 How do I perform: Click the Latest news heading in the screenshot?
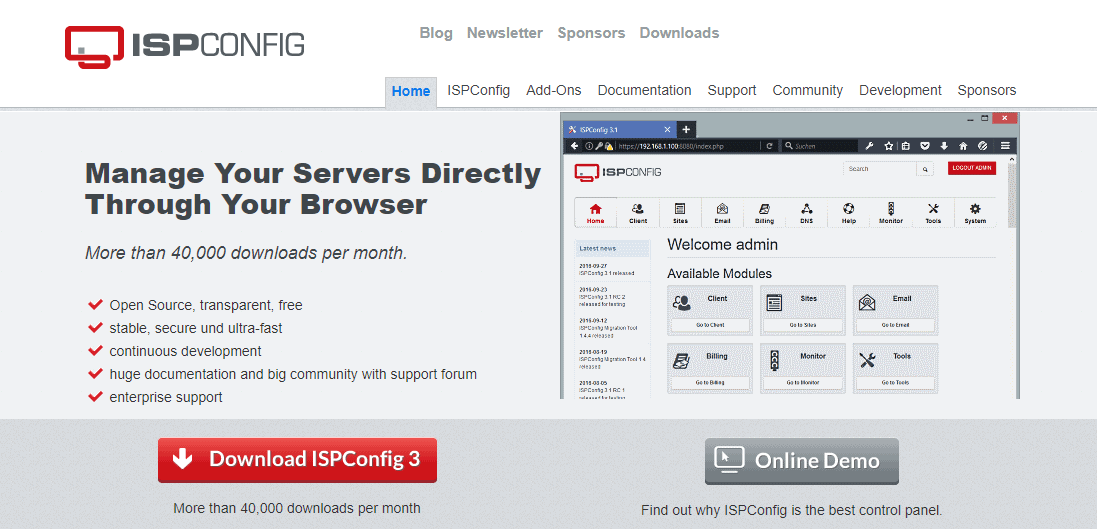(x=597, y=248)
